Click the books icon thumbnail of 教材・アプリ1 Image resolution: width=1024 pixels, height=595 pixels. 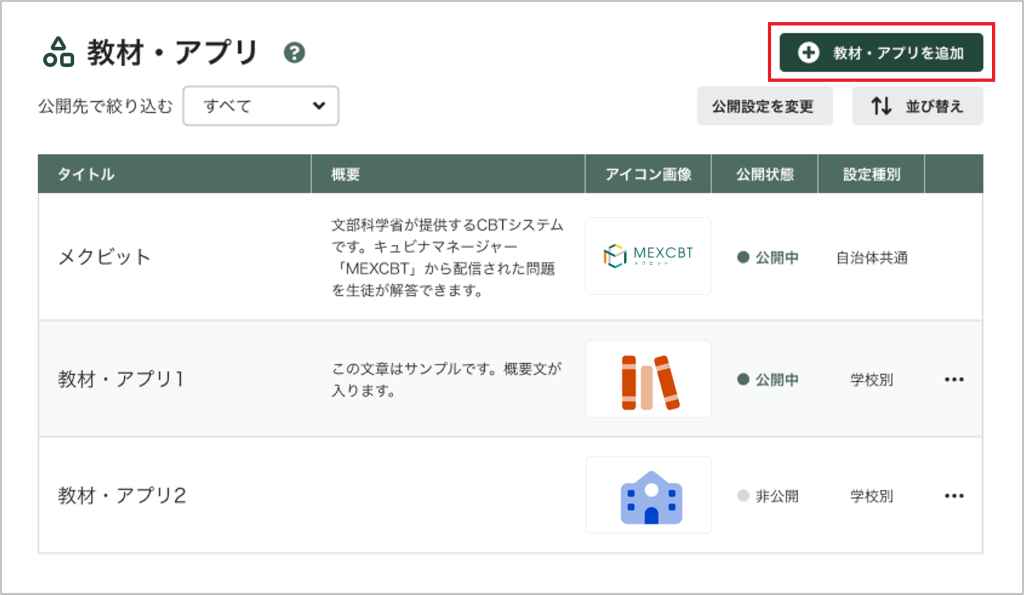[x=648, y=379]
